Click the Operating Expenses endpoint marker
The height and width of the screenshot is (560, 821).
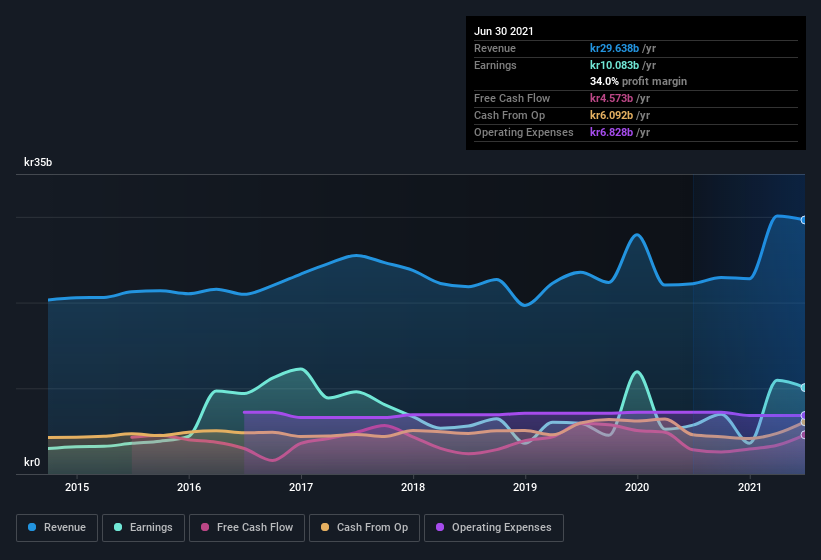click(804, 415)
